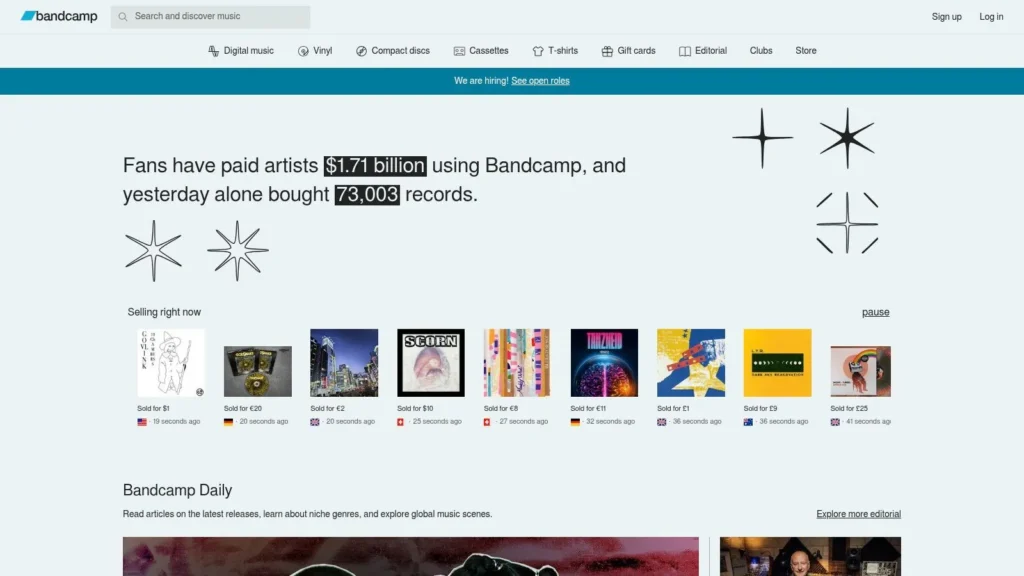Click the "Sold for €11" text
1024x576 pixels.
588,409
